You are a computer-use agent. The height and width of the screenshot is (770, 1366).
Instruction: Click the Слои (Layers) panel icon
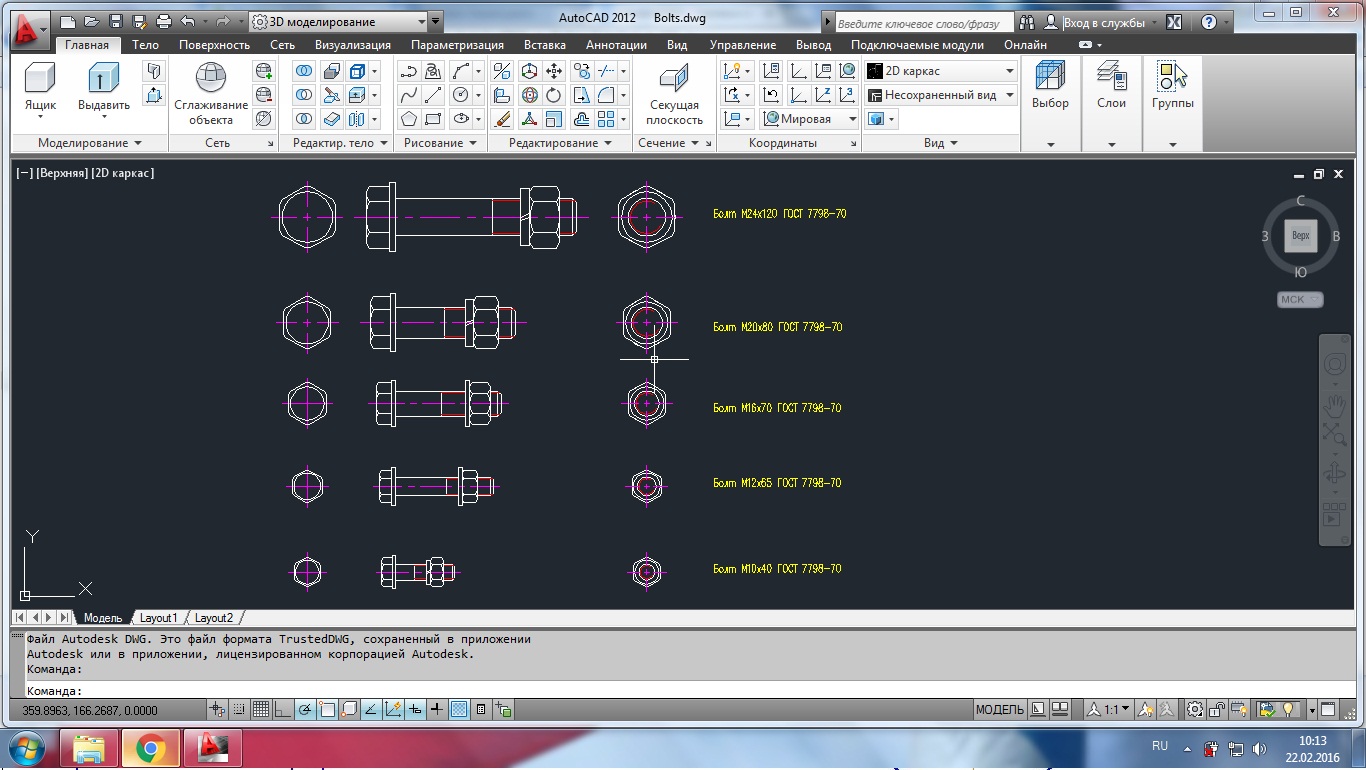pyautogui.click(x=1111, y=84)
